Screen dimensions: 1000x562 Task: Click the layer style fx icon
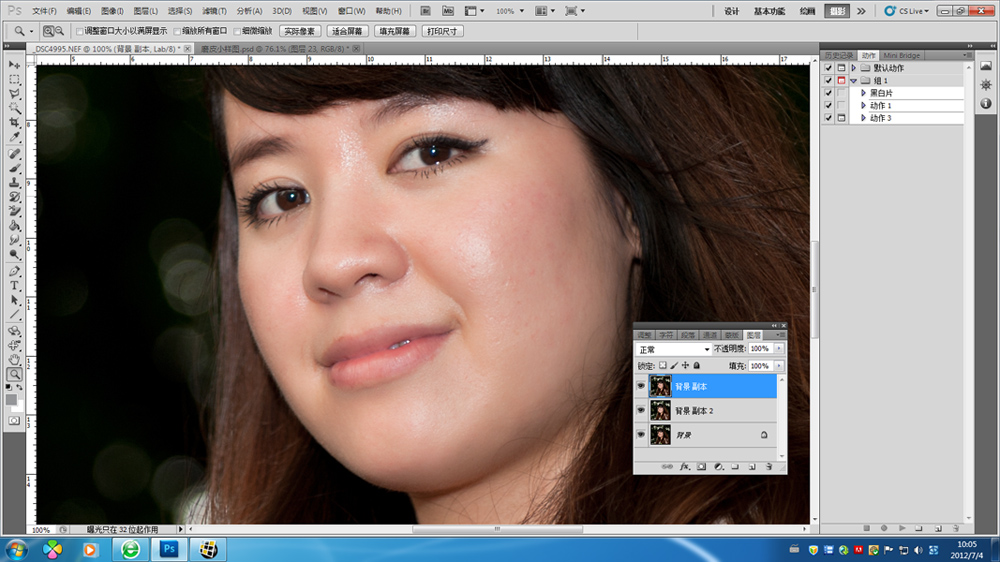click(x=686, y=467)
